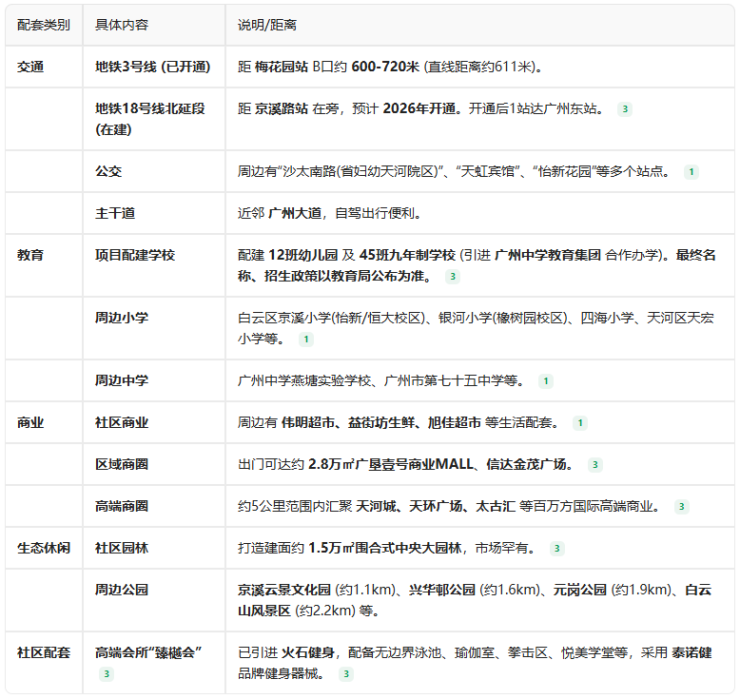The image size is (740, 699).
Task: Open citation 1 in the 周边小学 row
Action: 306,339
